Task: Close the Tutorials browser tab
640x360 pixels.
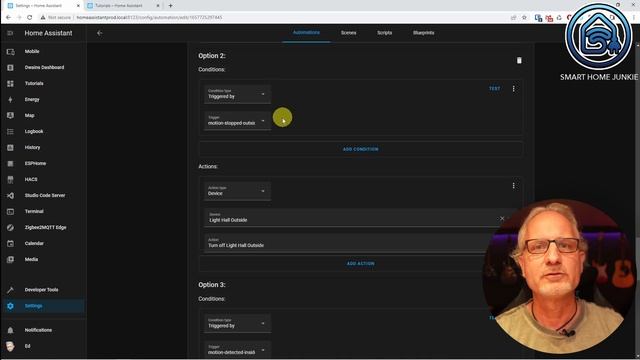Action: click(x=158, y=6)
